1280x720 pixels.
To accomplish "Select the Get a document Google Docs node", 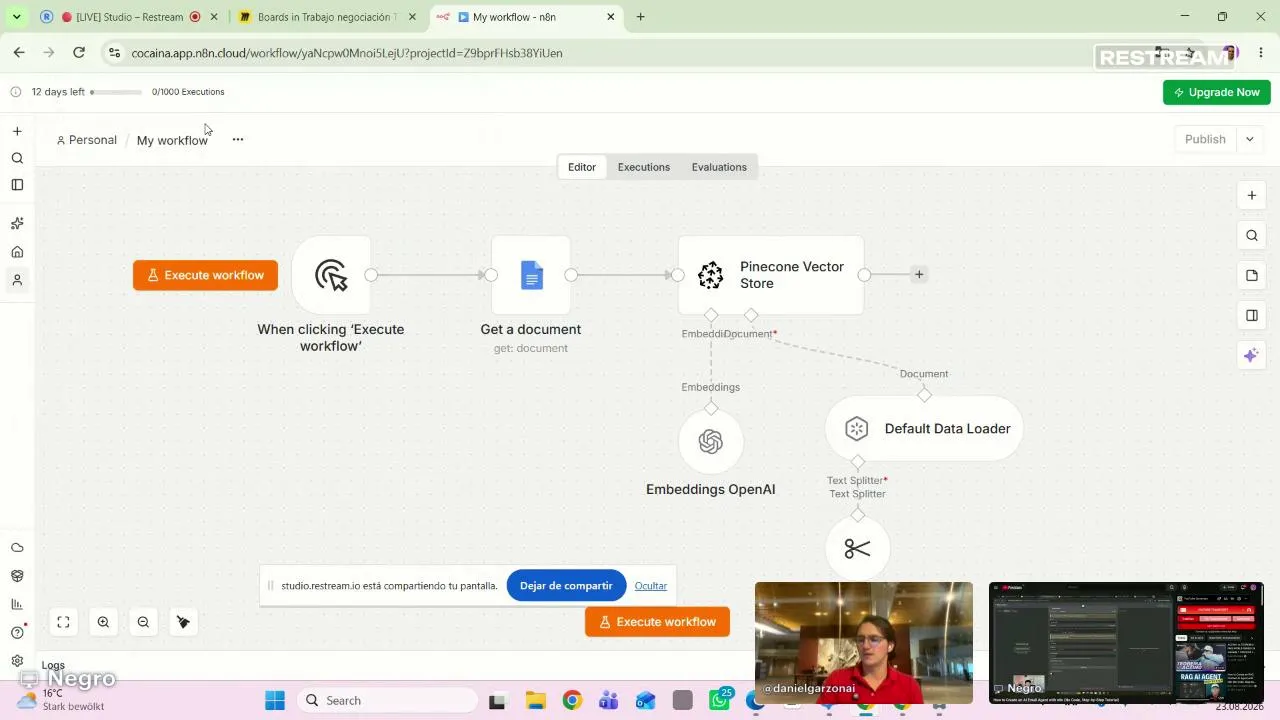I will 531,275.
